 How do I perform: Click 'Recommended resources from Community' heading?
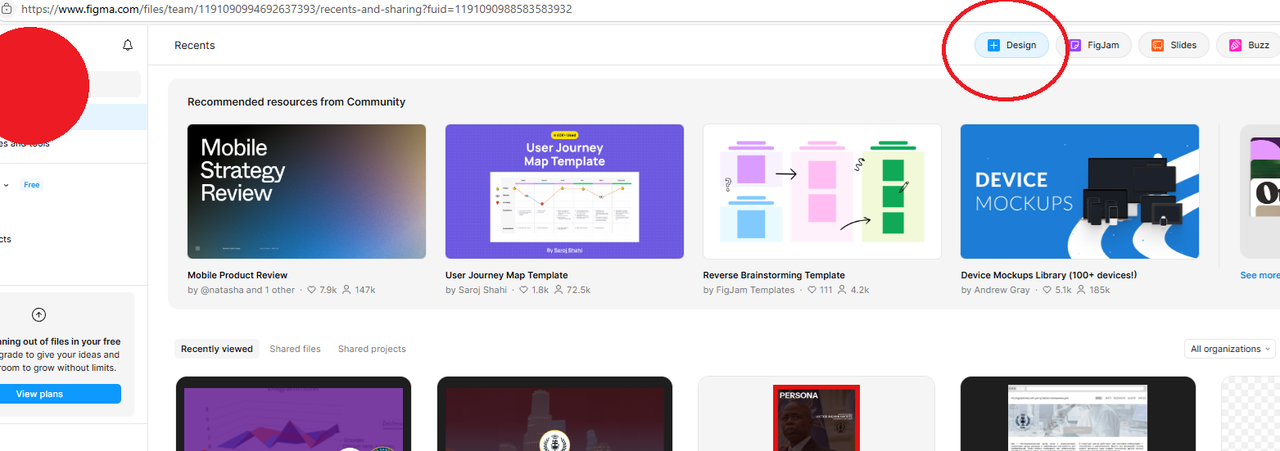[x=296, y=102]
